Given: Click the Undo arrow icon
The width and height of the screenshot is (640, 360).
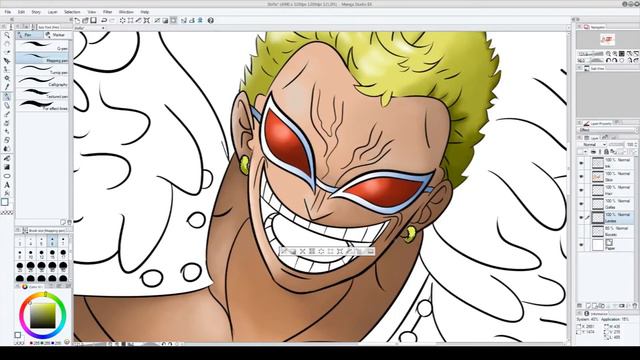Looking at the screenshot, I should [x=104, y=20].
